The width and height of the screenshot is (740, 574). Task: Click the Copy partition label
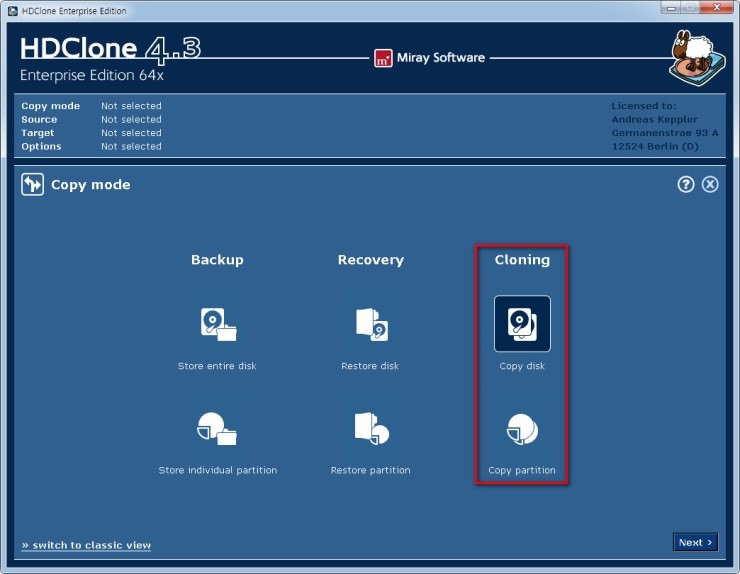(522, 470)
